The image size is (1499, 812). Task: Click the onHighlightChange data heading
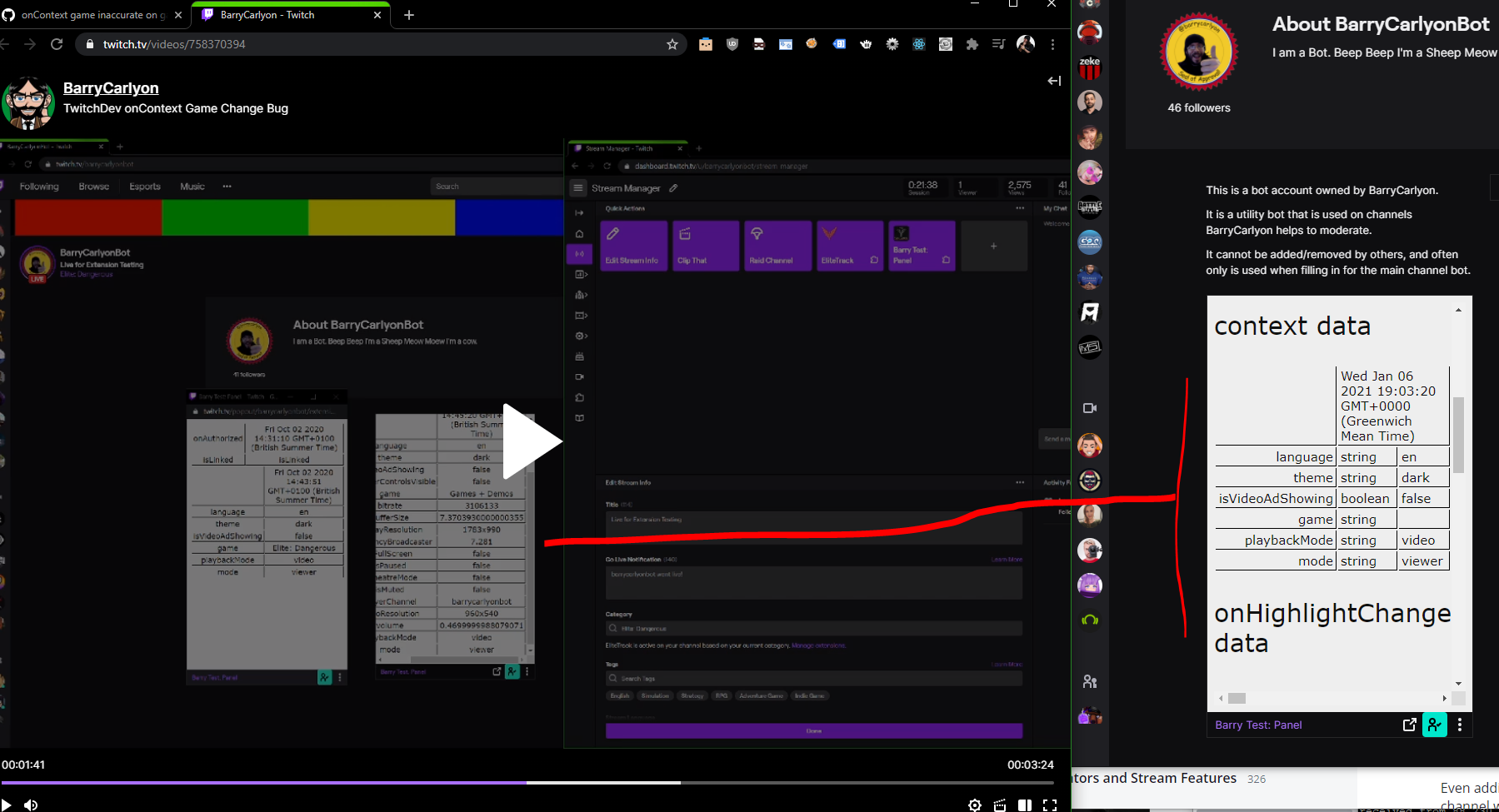coord(1332,628)
